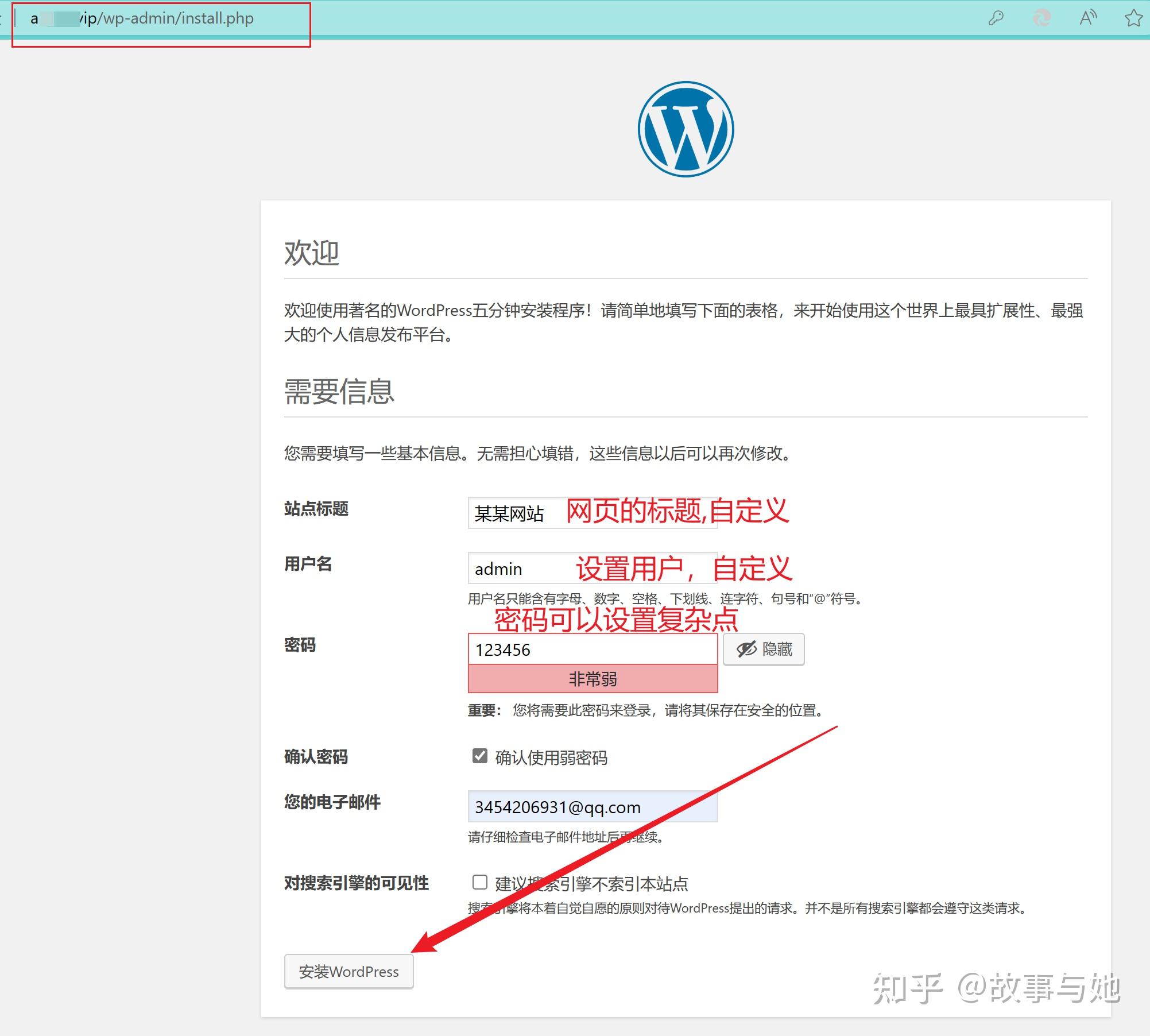Uncheck 确认使用弱密码 checkbox

coord(480,756)
